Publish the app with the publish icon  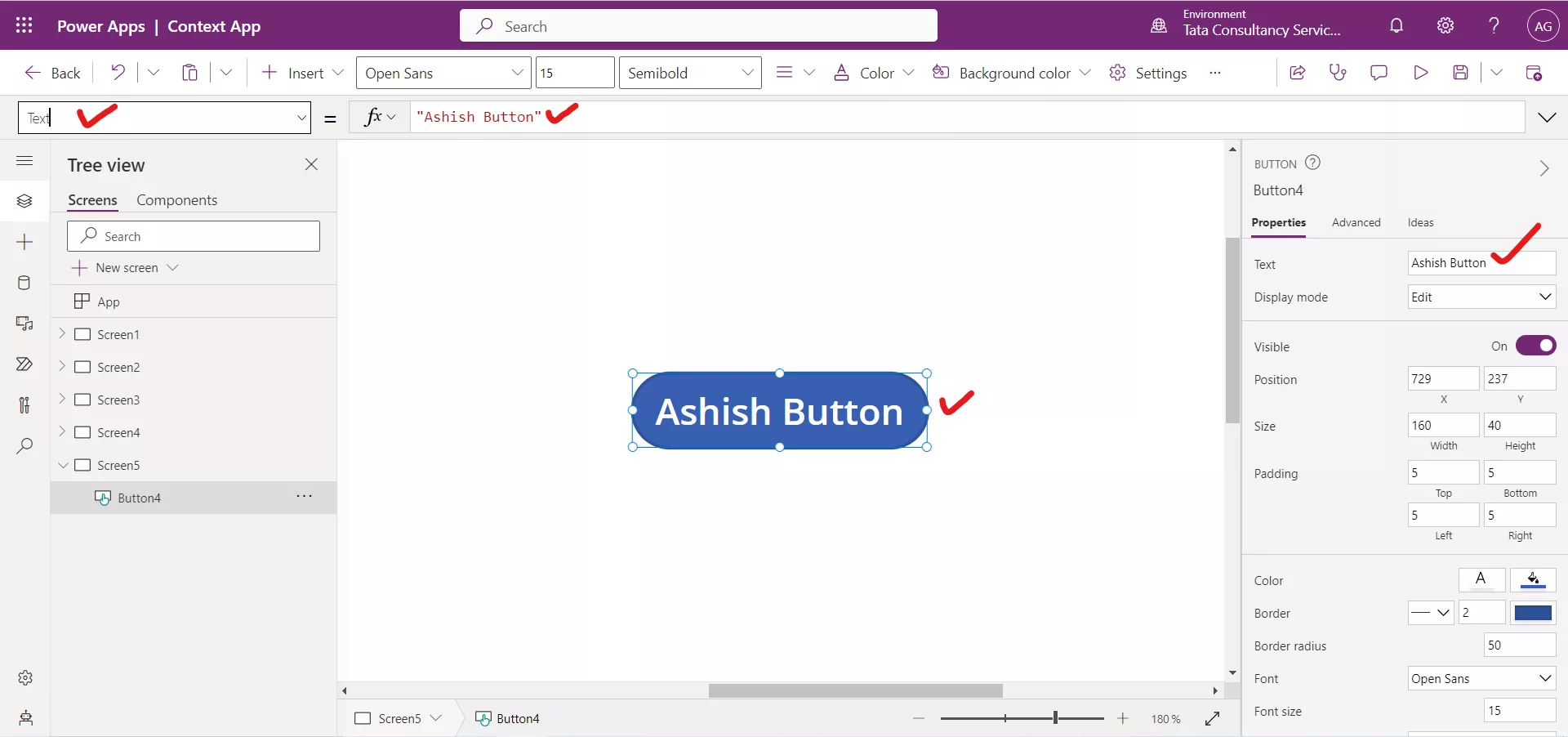(1535, 73)
